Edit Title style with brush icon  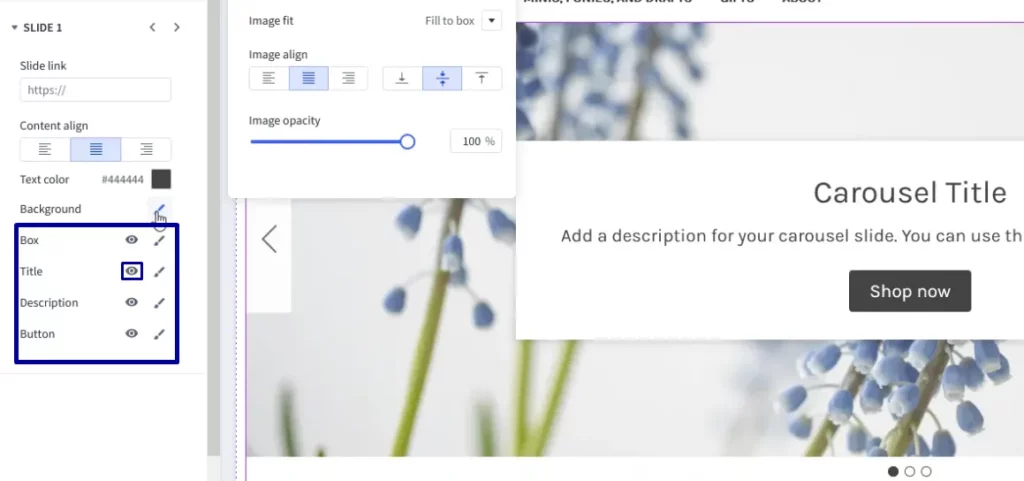click(159, 272)
